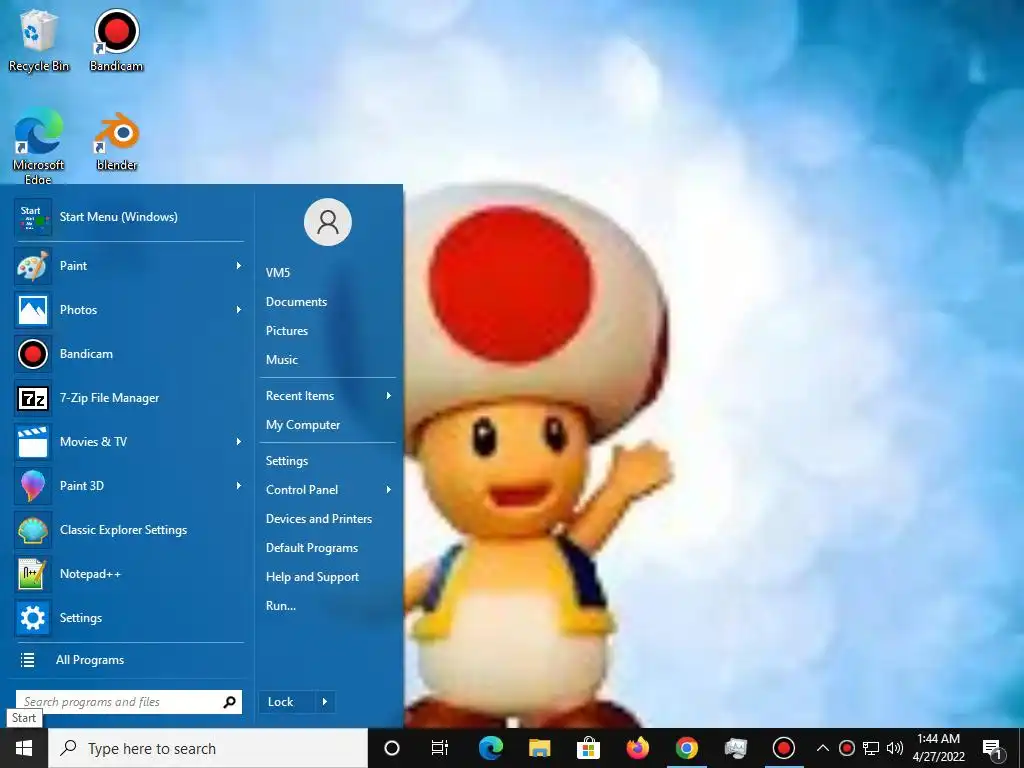Open the Microsoft Edge desktop shortcut
1024x768 pixels.
[x=39, y=145]
